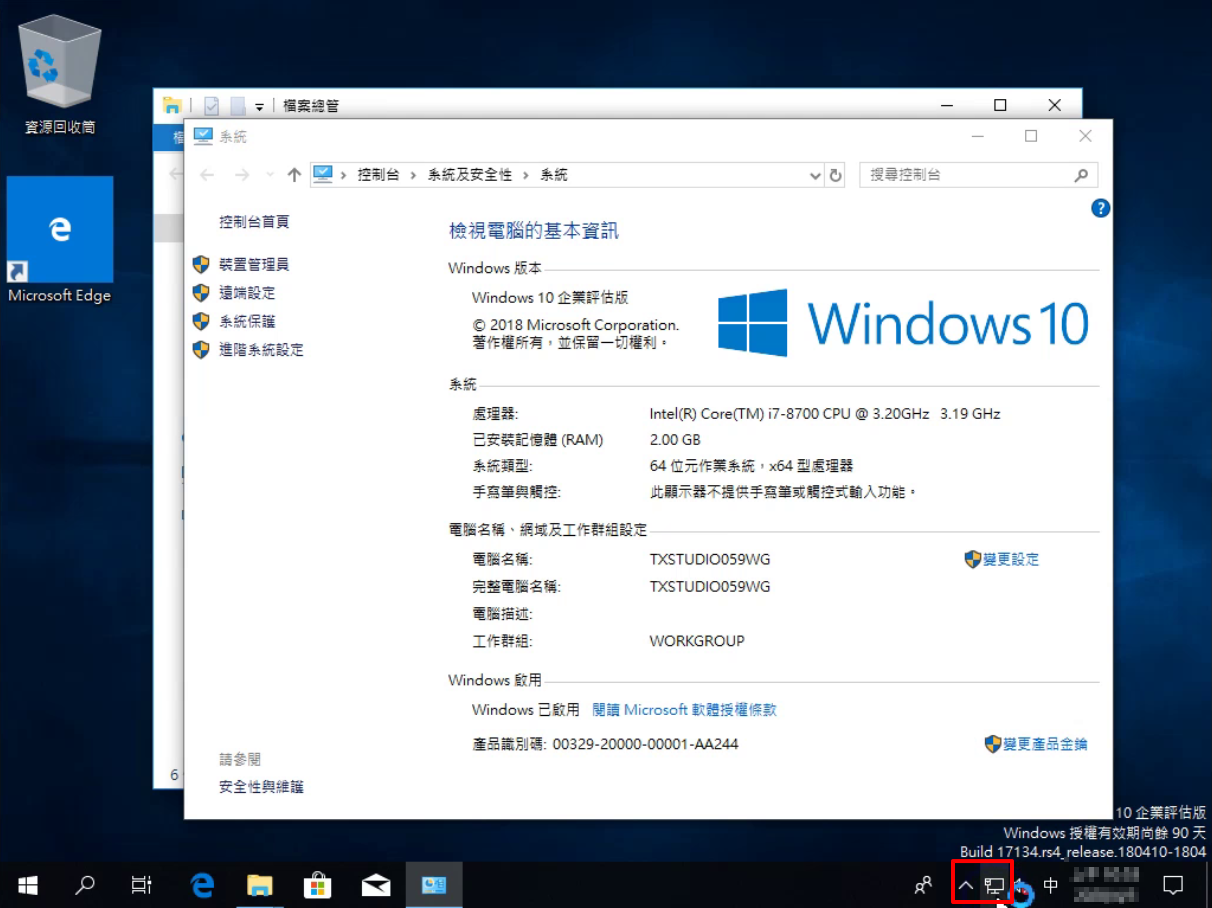Open Mail app from the taskbar

click(x=376, y=885)
